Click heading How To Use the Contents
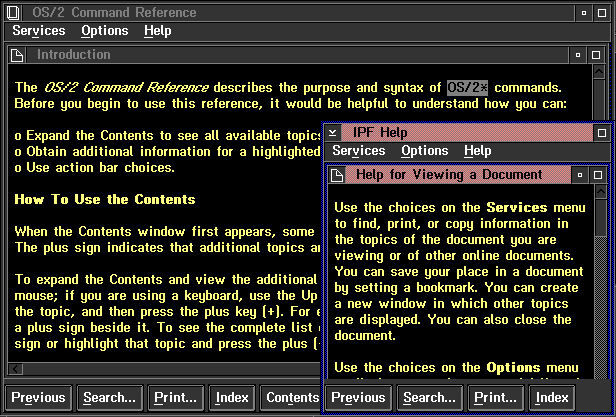616x417 pixels. click(x=105, y=200)
